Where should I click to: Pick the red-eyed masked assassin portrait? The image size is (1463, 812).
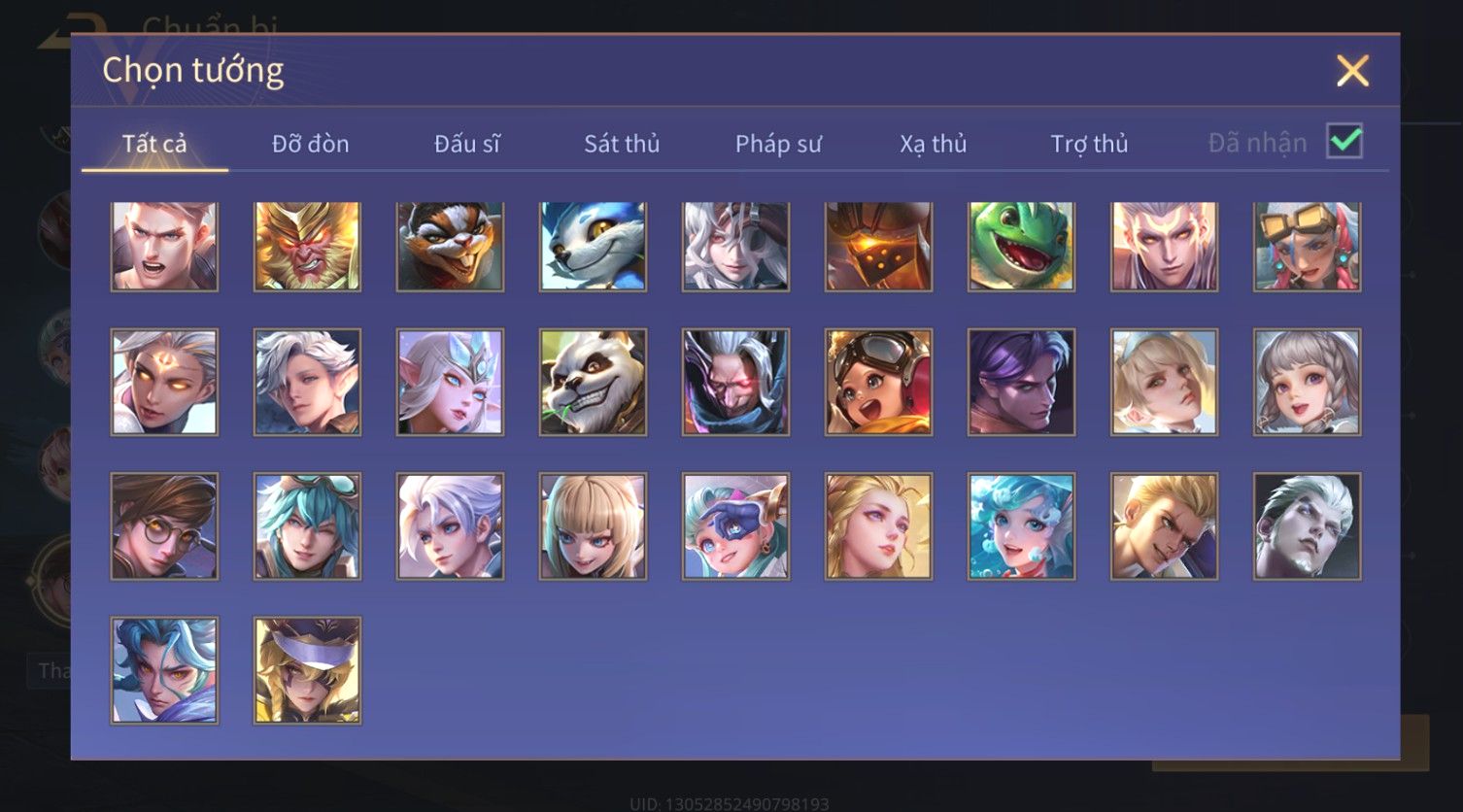coord(735,382)
